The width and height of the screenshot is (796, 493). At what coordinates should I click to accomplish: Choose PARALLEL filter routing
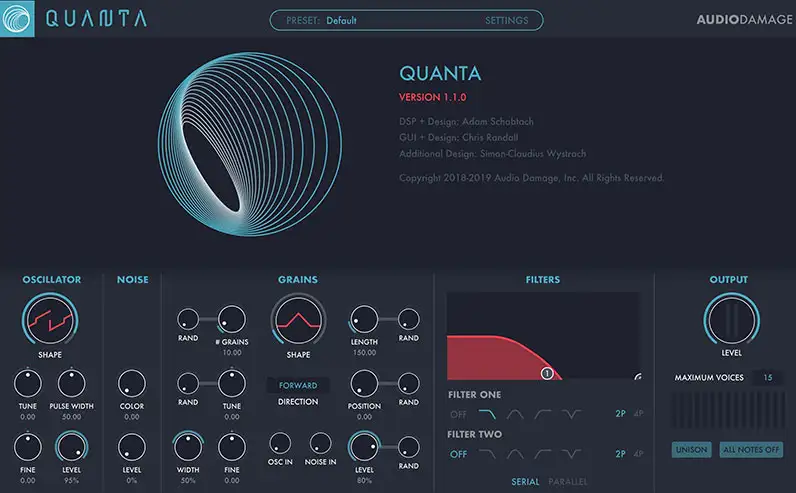568,481
